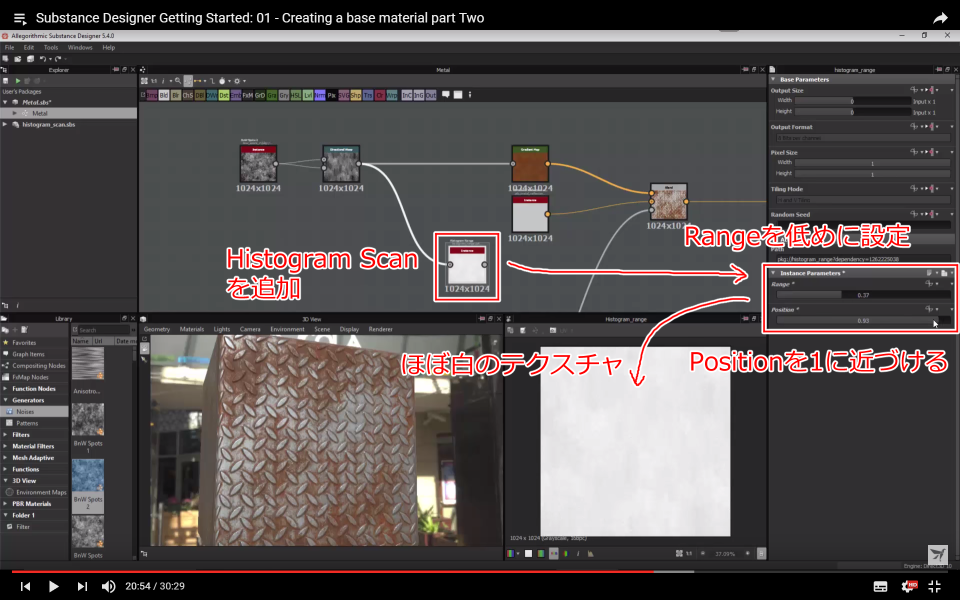Open the Environment menu in 3D View
This screenshot has height=600, width=960.
pos(287,329)
